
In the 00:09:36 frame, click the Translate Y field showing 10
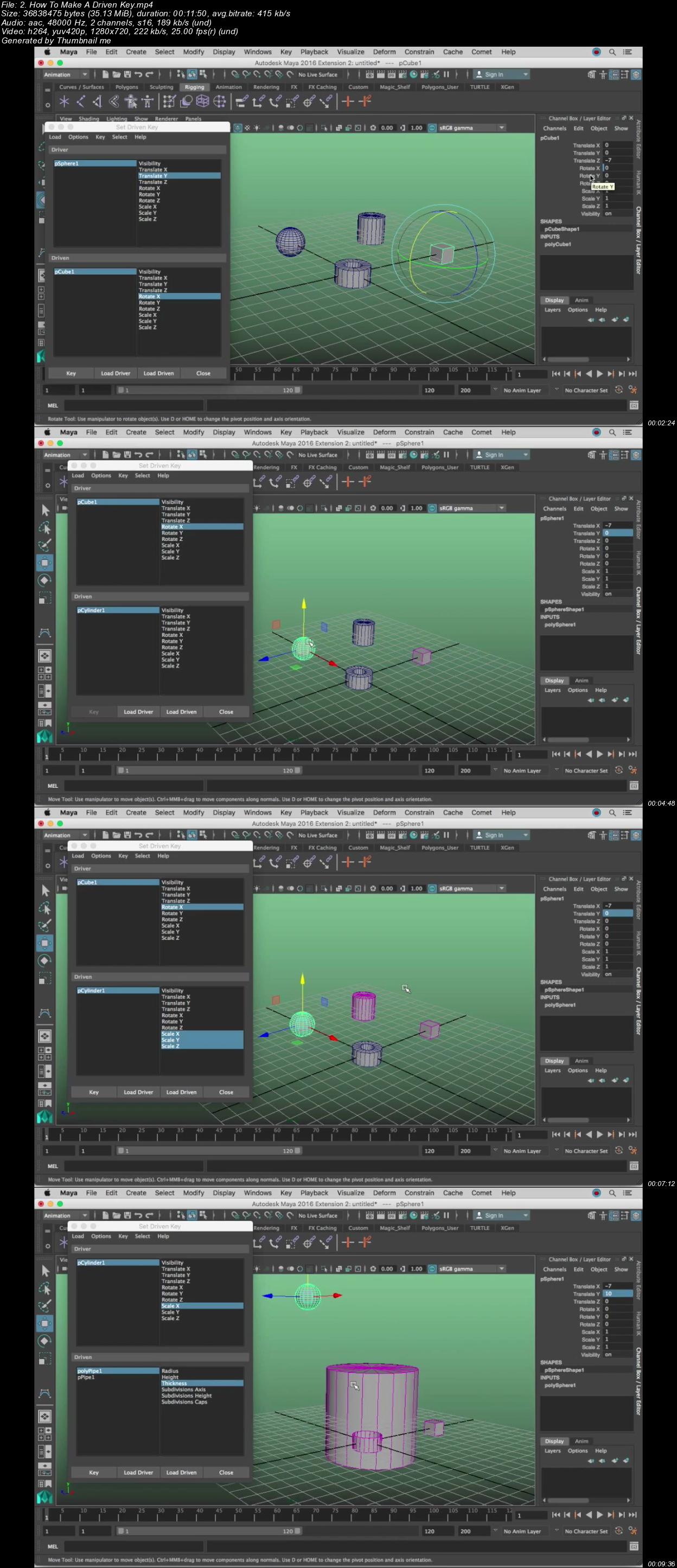(617, 1293)
